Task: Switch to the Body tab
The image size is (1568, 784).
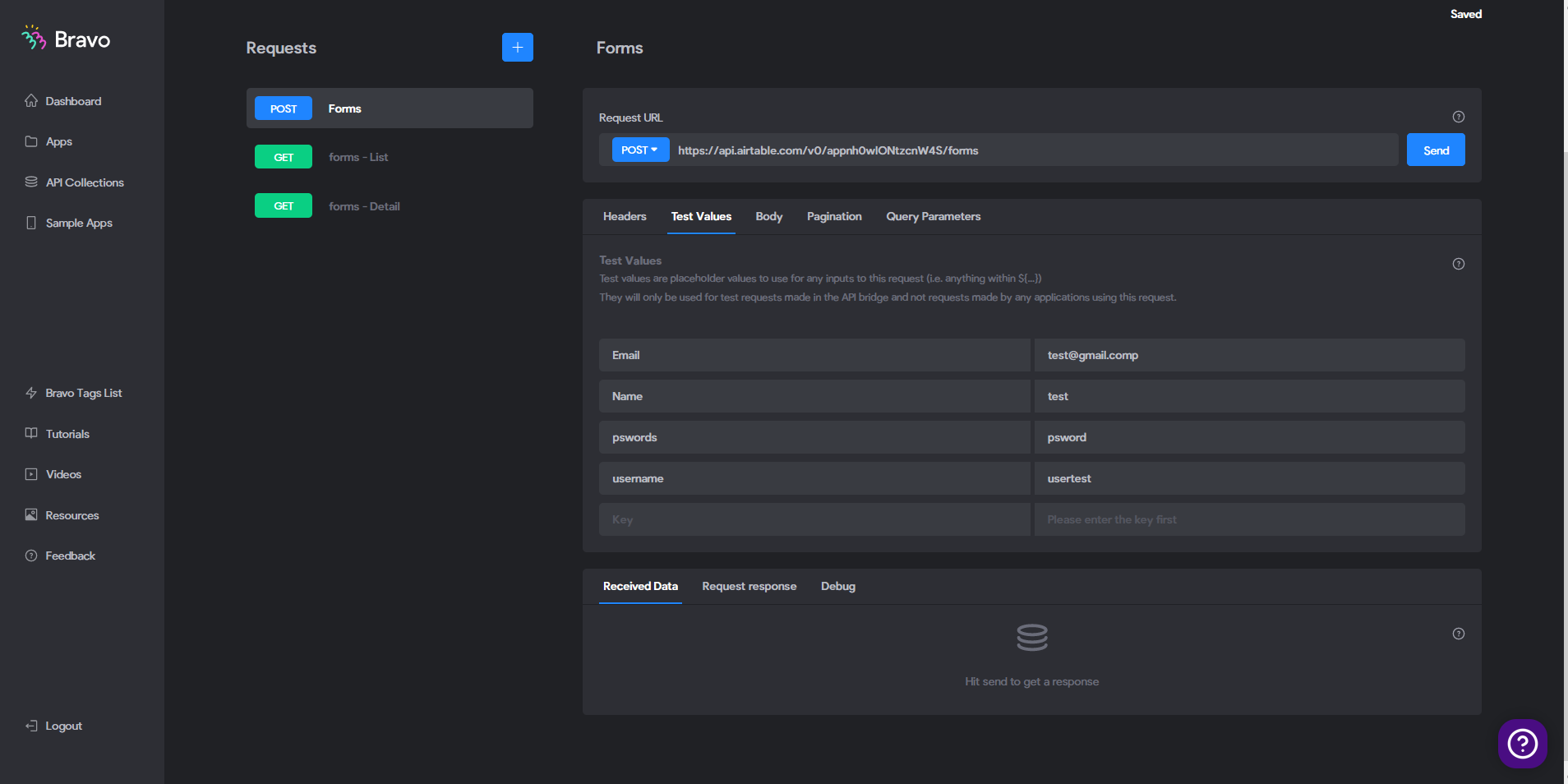Action: click(769, 216)
